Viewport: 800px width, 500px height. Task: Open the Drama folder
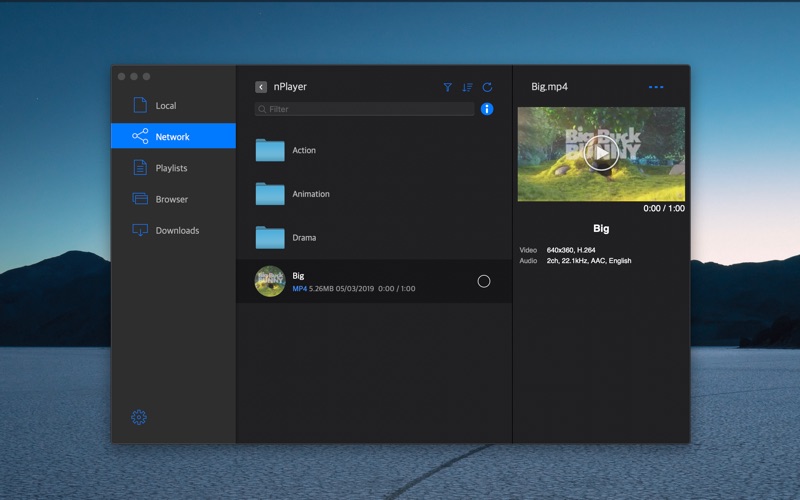303,238
